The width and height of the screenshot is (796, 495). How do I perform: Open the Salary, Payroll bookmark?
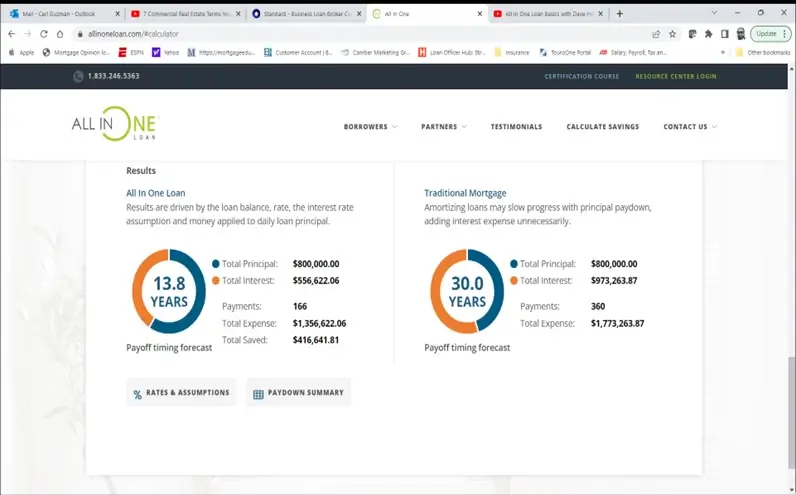click(633, 52)
